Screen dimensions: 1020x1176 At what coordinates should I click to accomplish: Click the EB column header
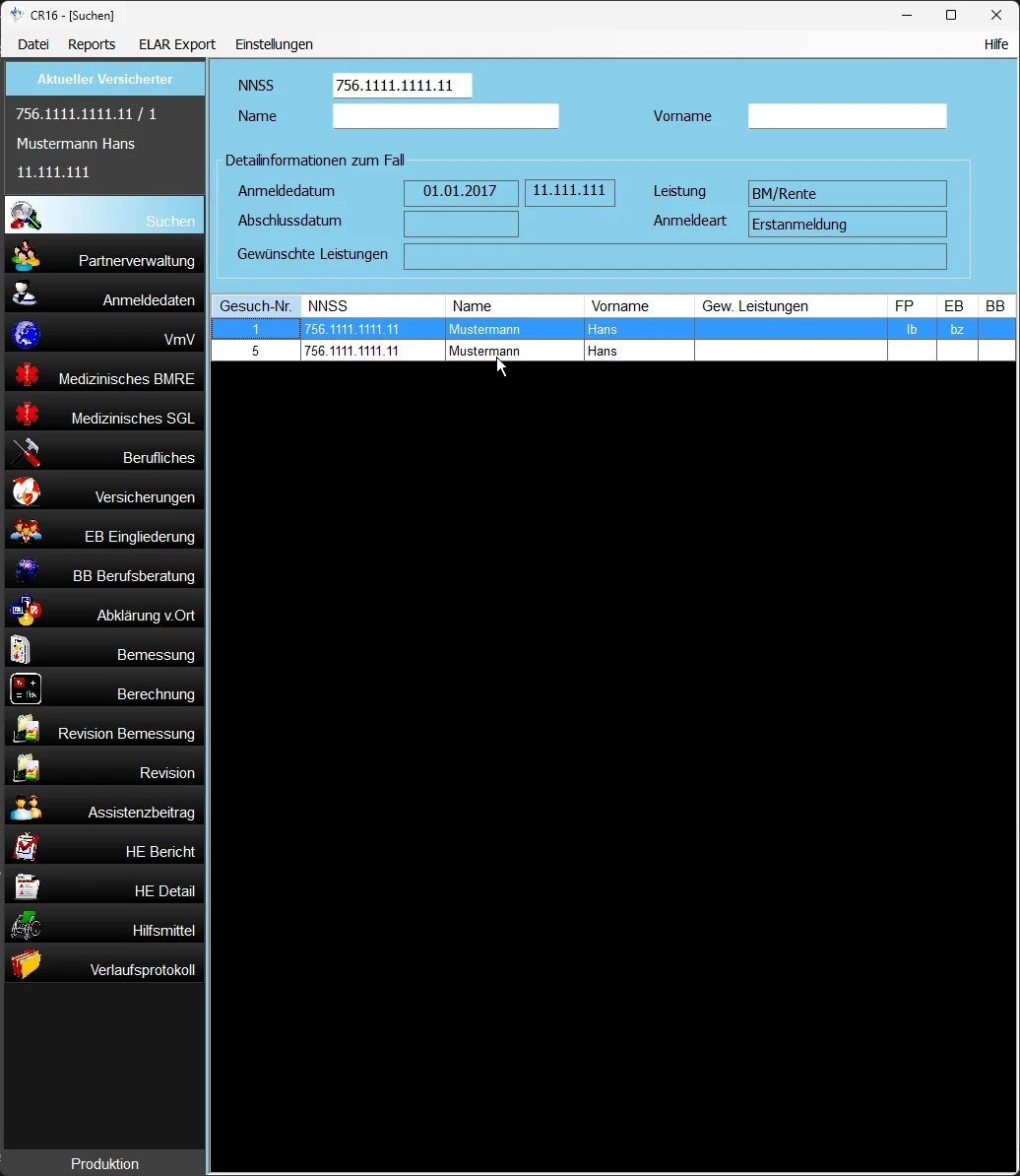[957, 306]
